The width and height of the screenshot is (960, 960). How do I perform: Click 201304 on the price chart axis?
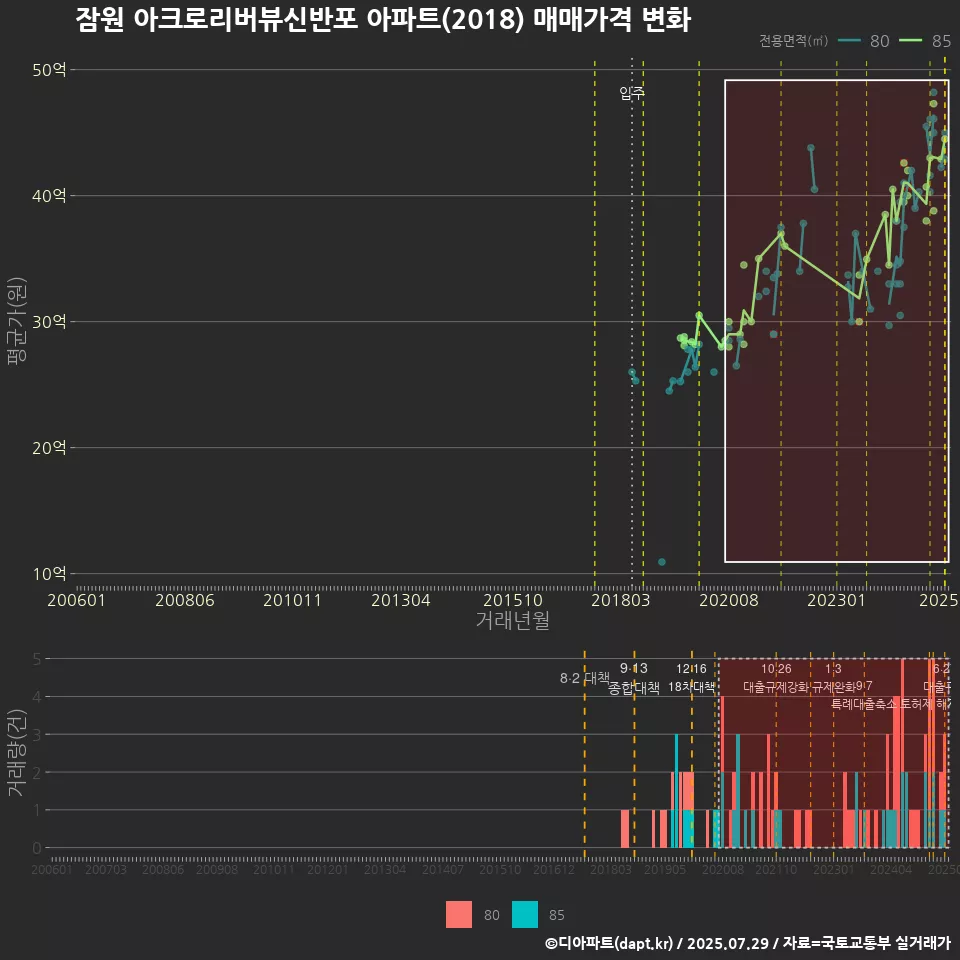pyautogui.click(x=400, y=600)
